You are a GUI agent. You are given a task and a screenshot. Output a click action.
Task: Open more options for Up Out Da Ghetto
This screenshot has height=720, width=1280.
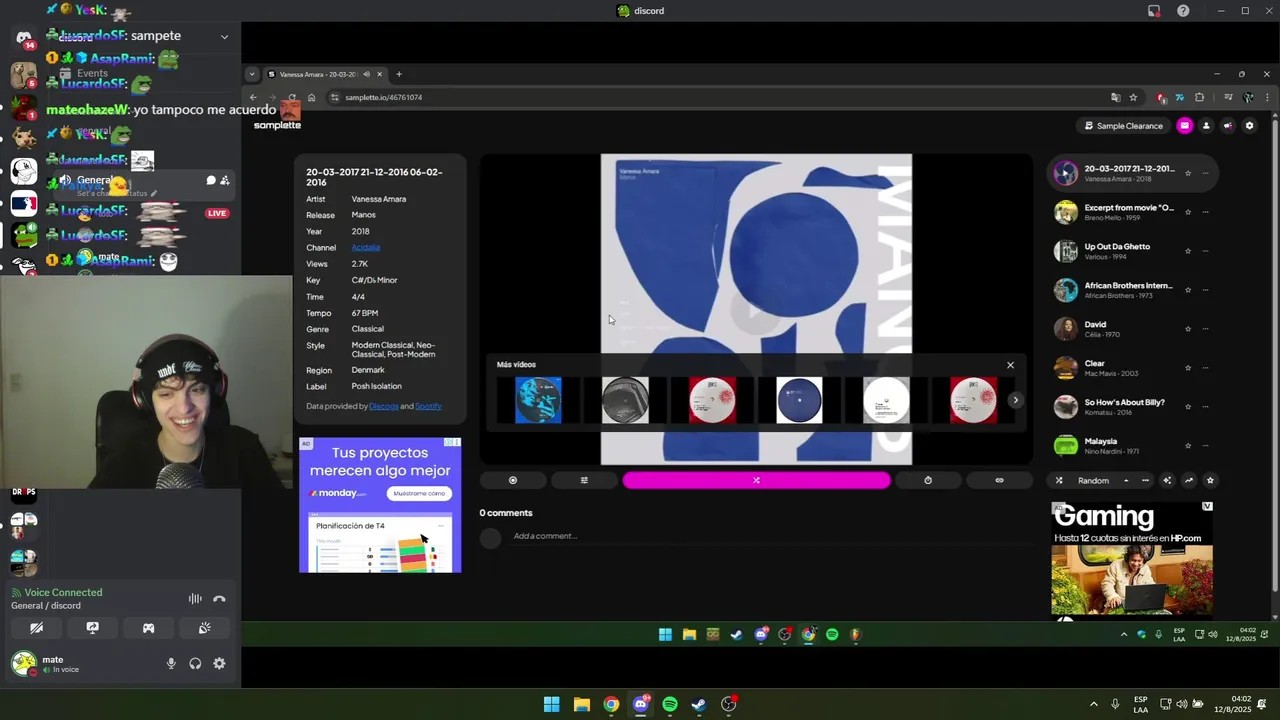click(1205, 251)
